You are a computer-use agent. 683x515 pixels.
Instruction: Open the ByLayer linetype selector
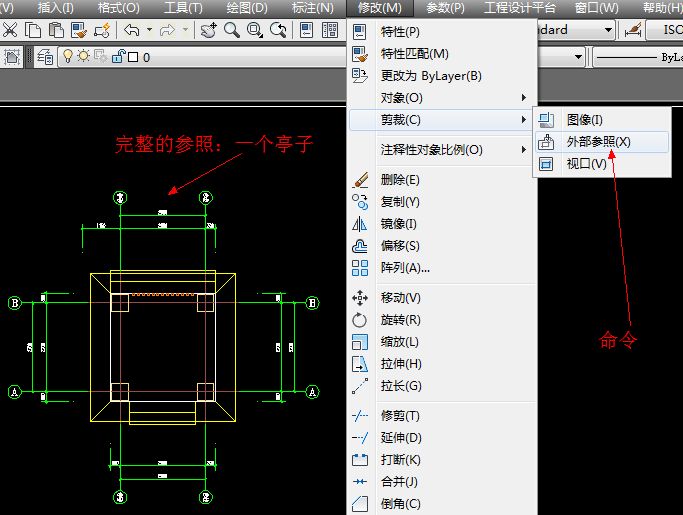pyautogui.click(x=640, y=58)
